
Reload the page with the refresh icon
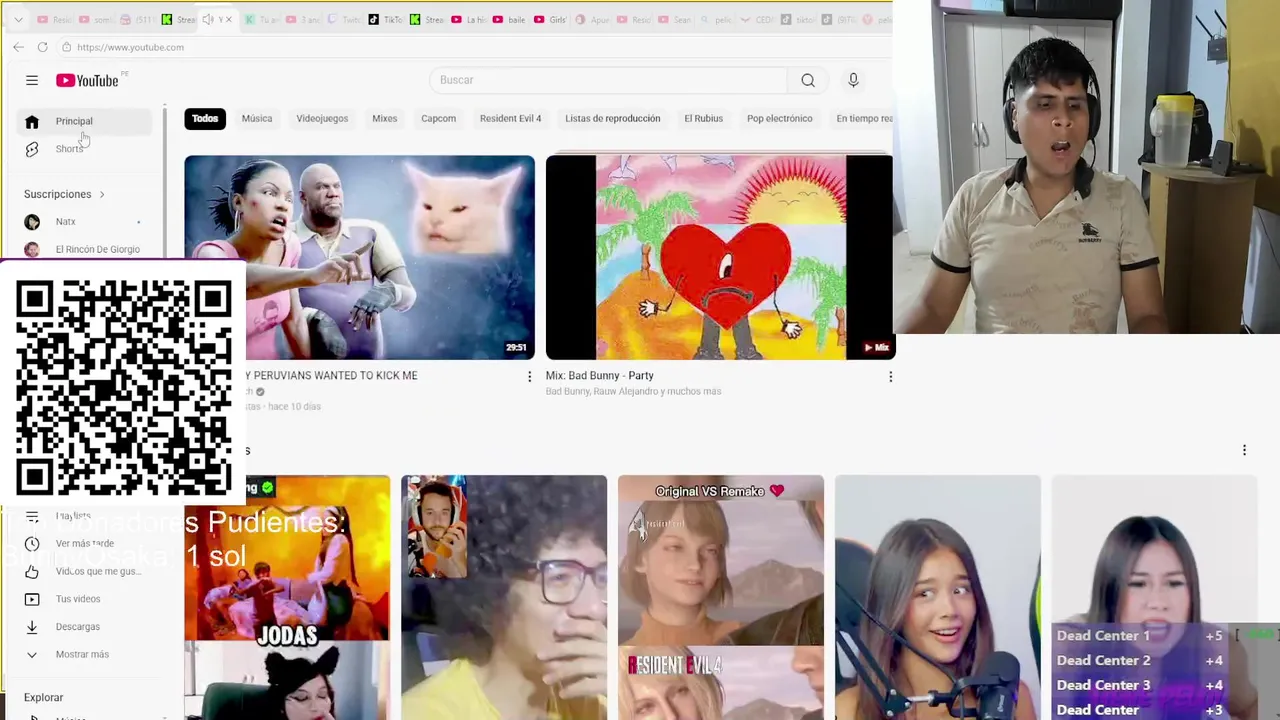pos(42,47)
